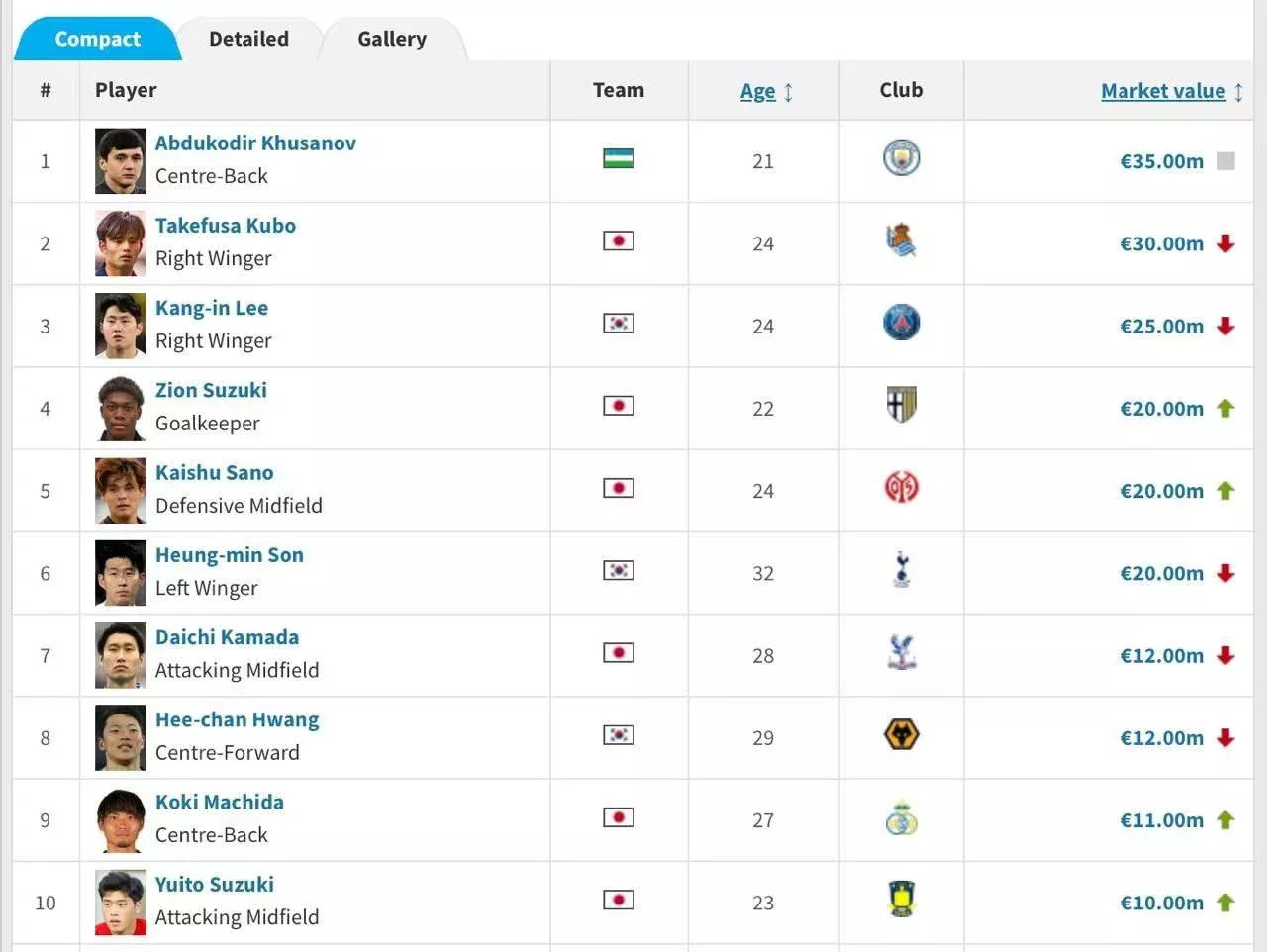1267x952 pixels.
Task: Click the Manchester City club crest
Action: coord(901,158)
